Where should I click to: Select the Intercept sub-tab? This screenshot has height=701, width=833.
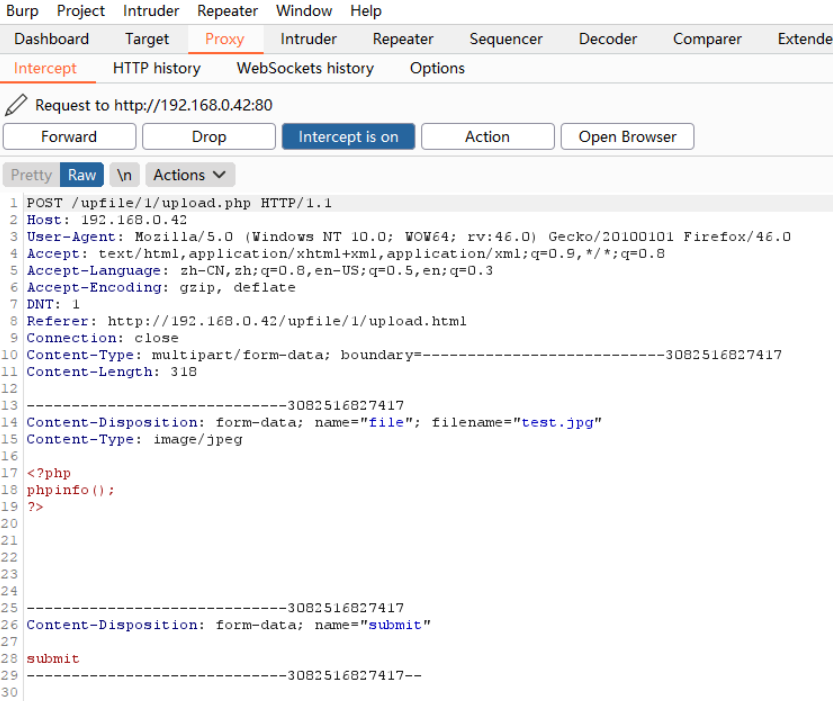point(45,69)
